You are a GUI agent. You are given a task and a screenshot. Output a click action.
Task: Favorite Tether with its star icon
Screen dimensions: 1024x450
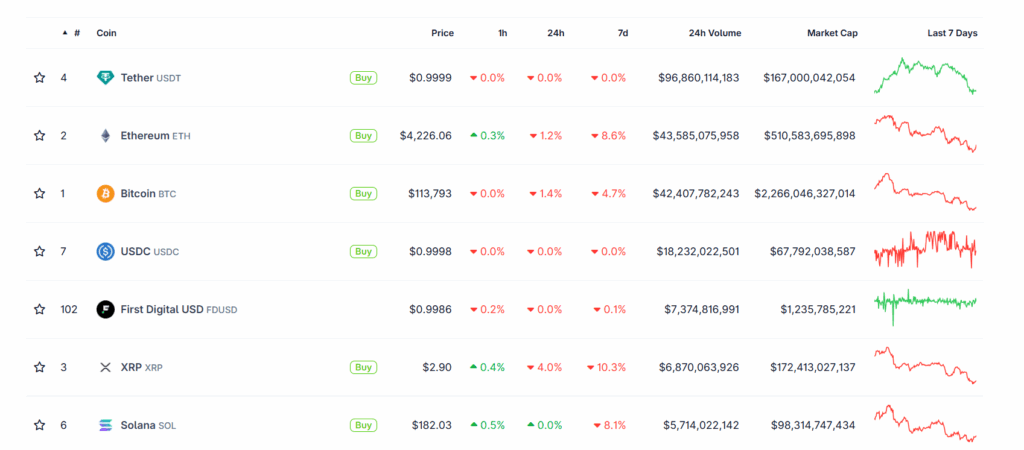(39, 77)
